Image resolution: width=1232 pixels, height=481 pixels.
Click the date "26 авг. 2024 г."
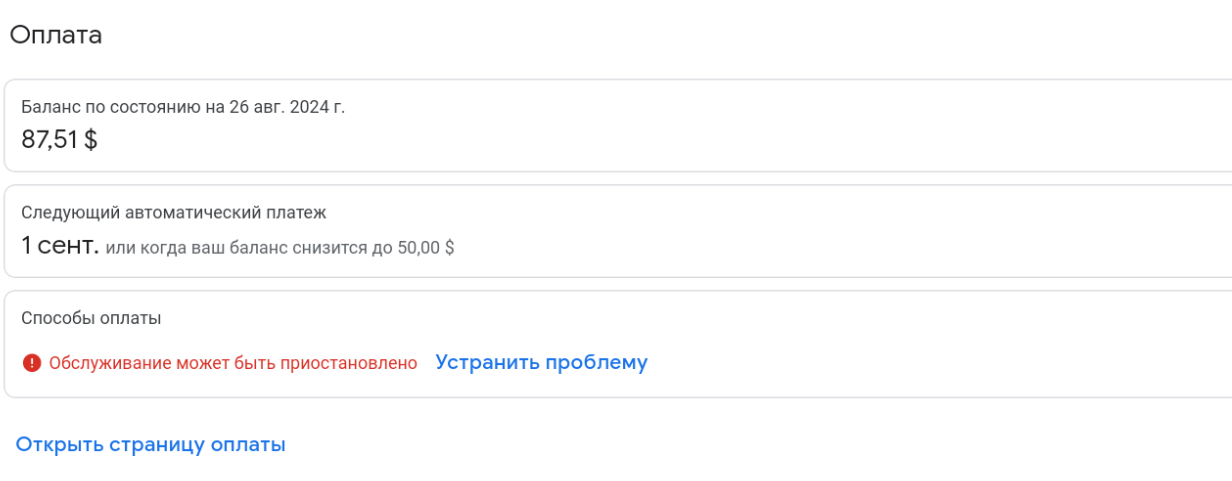287,107
